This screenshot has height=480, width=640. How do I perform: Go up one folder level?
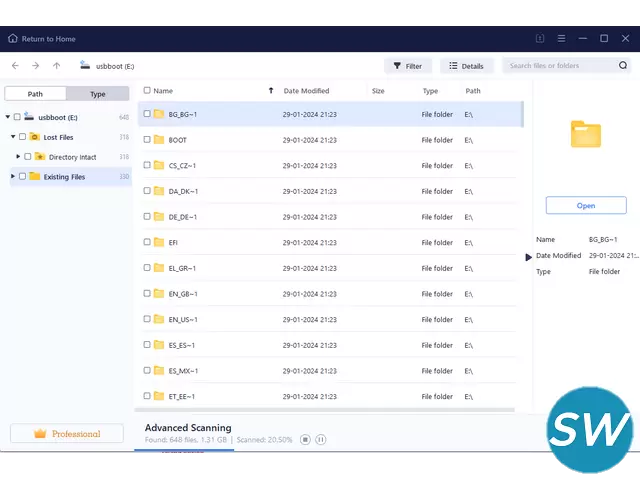(x=57, y=66)
